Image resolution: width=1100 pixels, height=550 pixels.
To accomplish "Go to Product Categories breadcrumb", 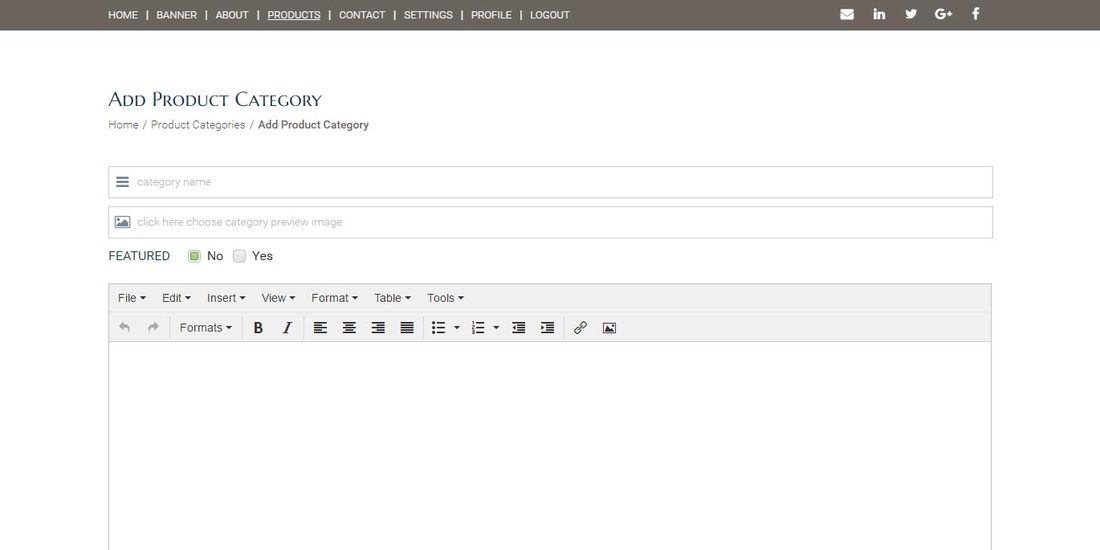I will click(x=198, y=125).
